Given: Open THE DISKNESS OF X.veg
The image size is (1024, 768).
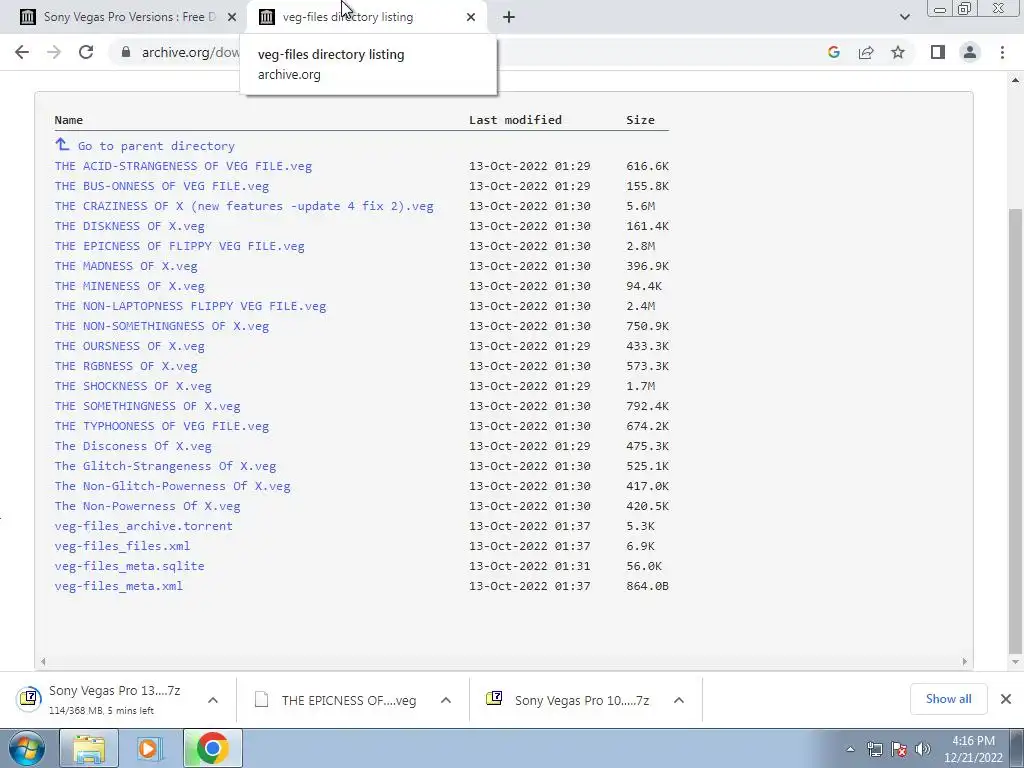Looking at the screenshot, I should [x=130, y=226].
